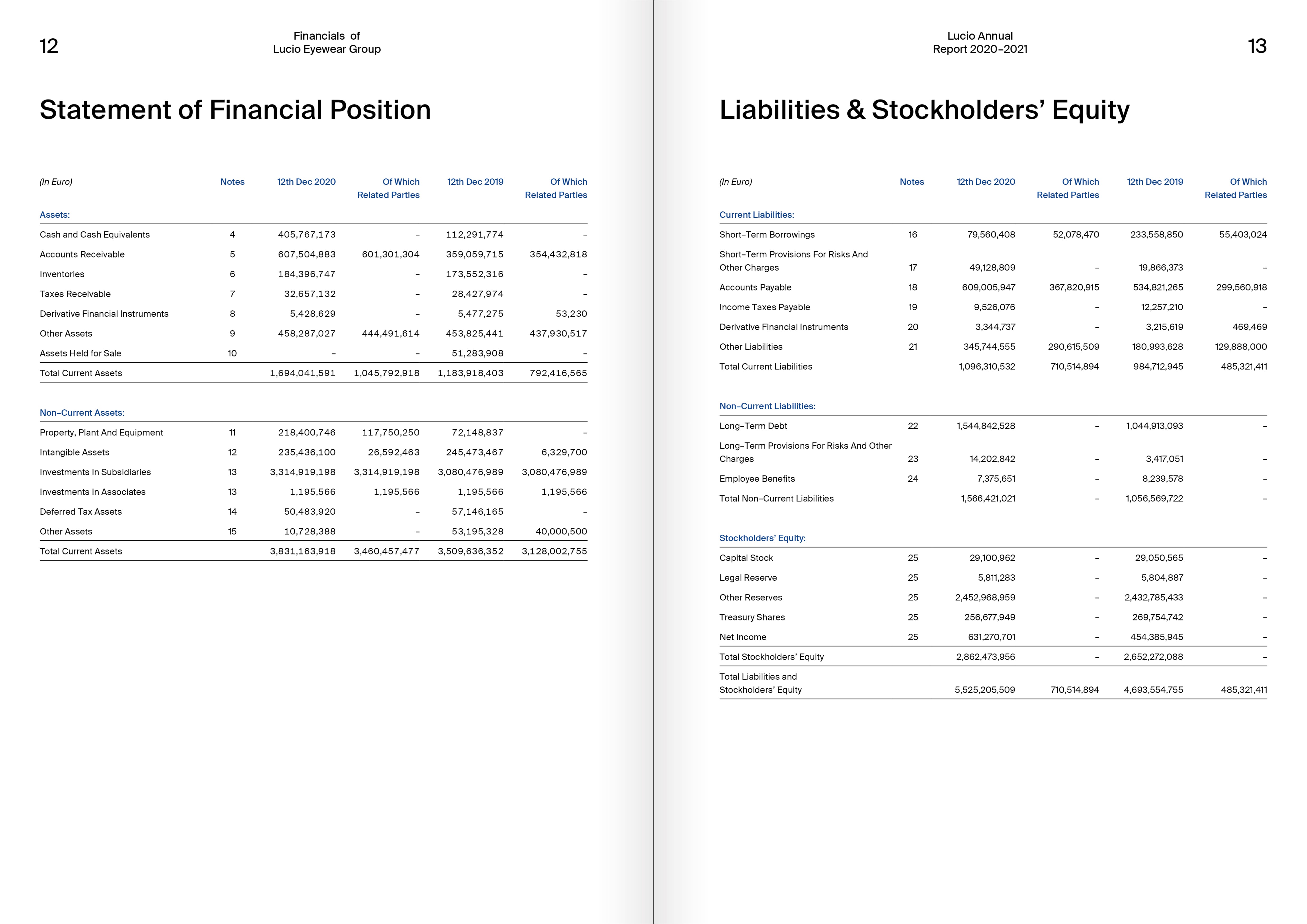Screen dimensions: 1307x924
Task: Click the Current Liabilities section label
Action: [x=757, y=215]
